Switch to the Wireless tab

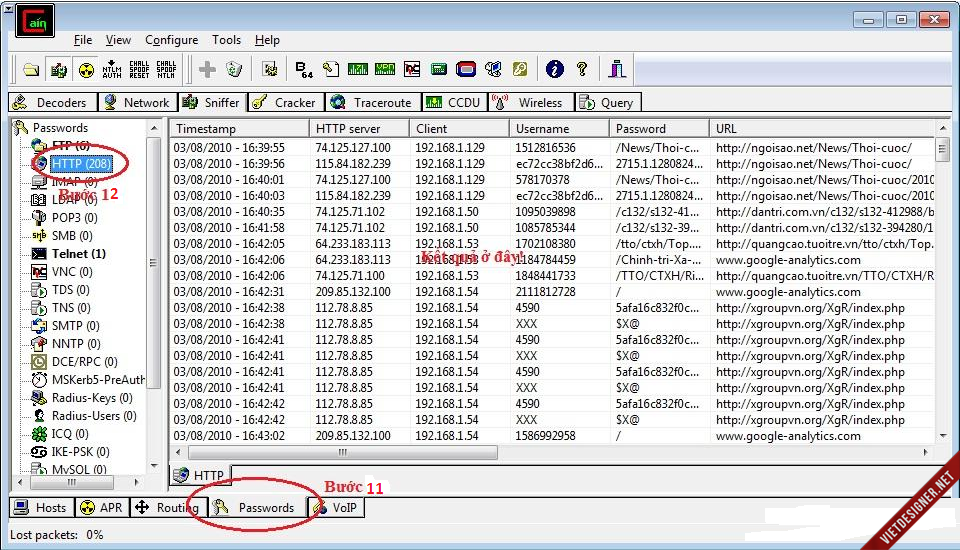[530, 102]
